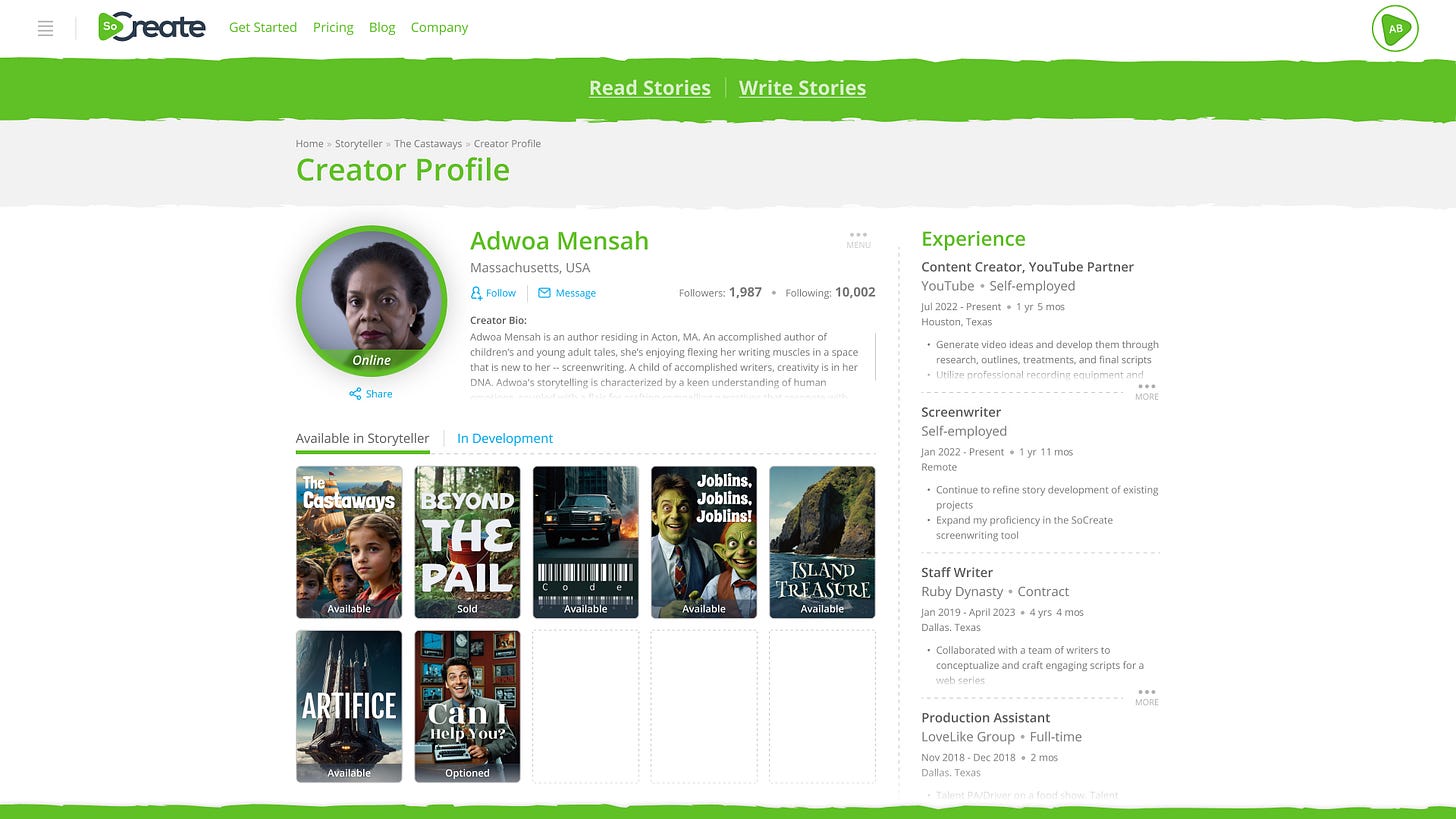Open Pricing in the top navigation
Viewport: 1456px width, 819px height.
pyautogui.click(x=333, y=27)
